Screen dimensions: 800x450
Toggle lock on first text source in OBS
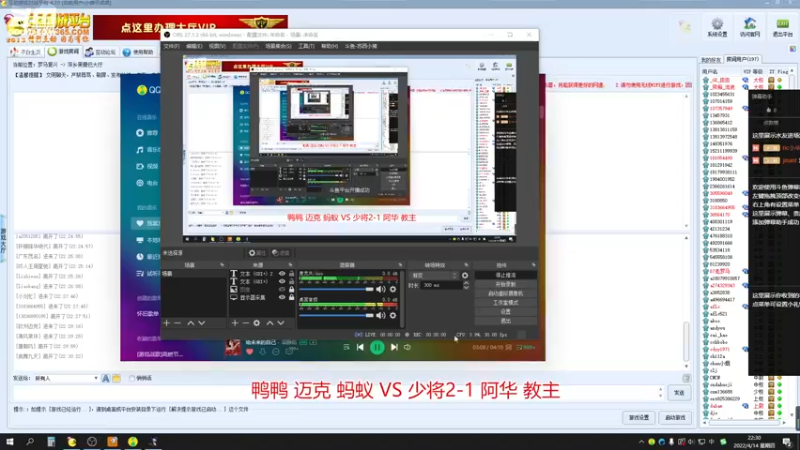[x=291, y=273]
